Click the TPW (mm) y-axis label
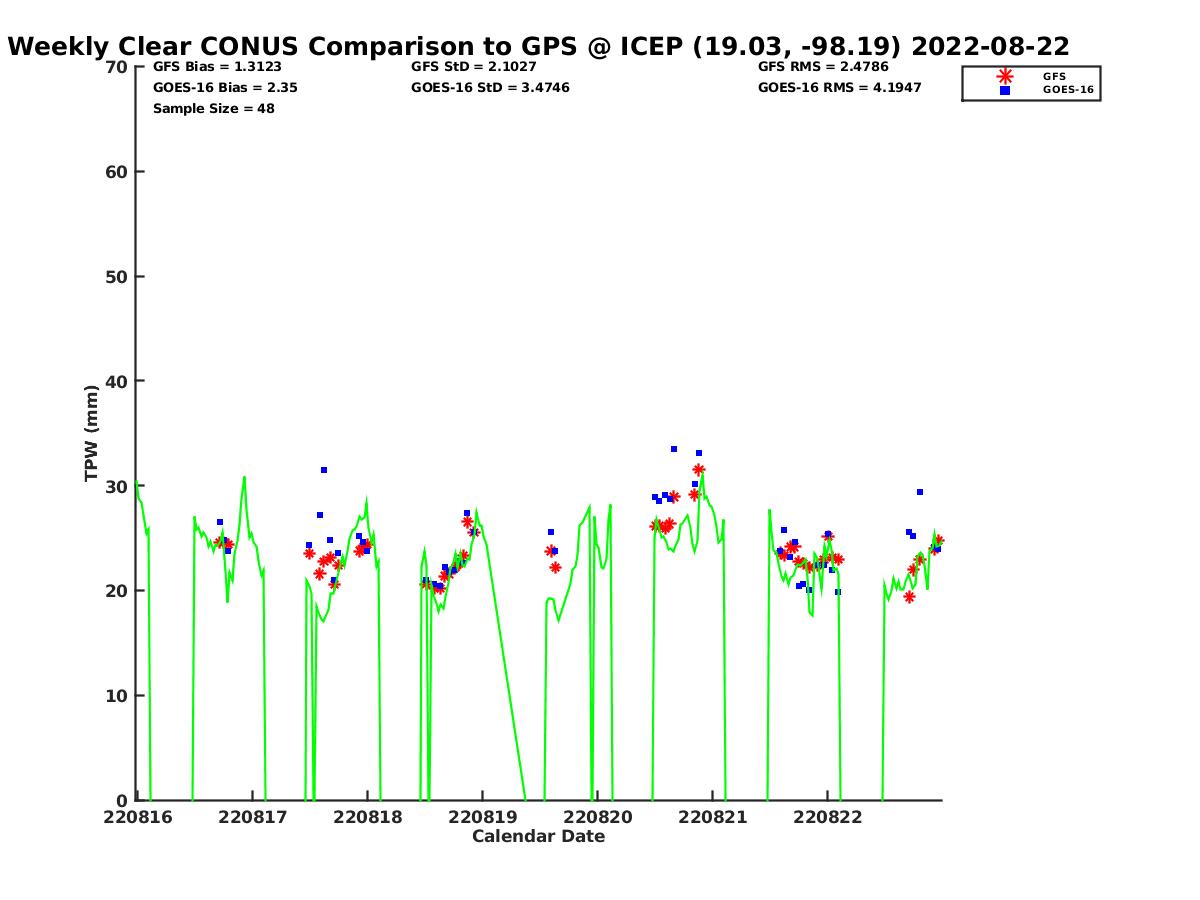Image resolution: width=1200 pixels, height=900 pixels. point(92,433)
